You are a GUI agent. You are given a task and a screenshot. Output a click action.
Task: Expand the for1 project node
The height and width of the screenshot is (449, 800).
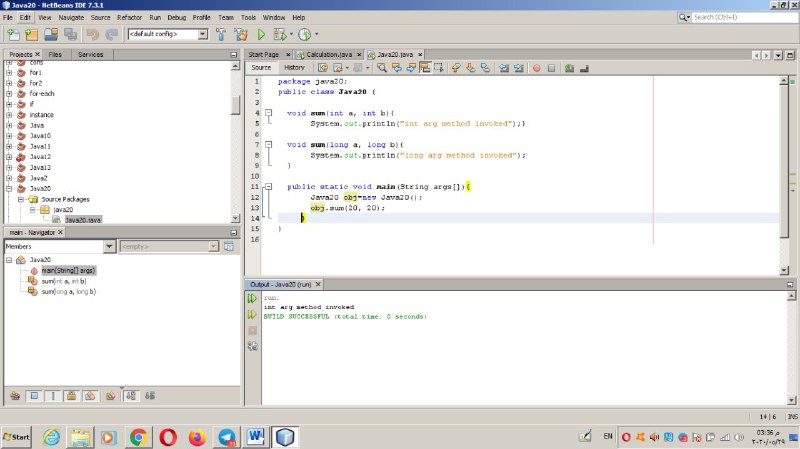(9, 72)
